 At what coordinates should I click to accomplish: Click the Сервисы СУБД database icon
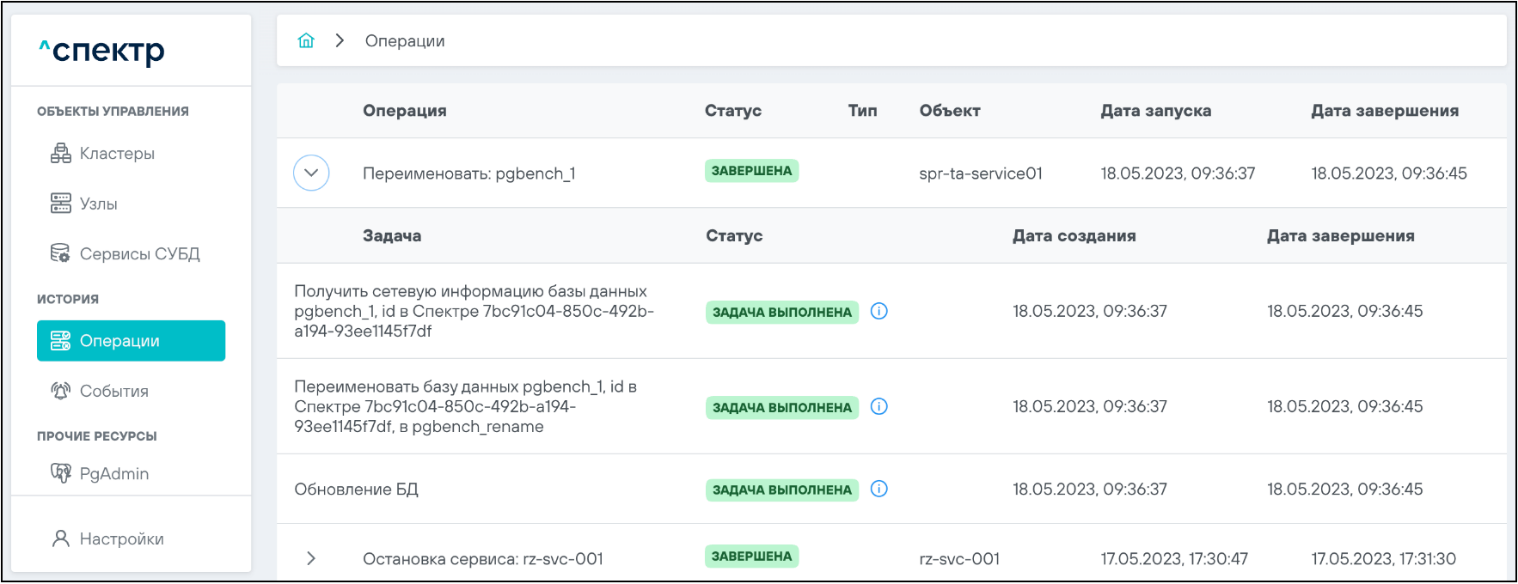click(x=61, y=254)
